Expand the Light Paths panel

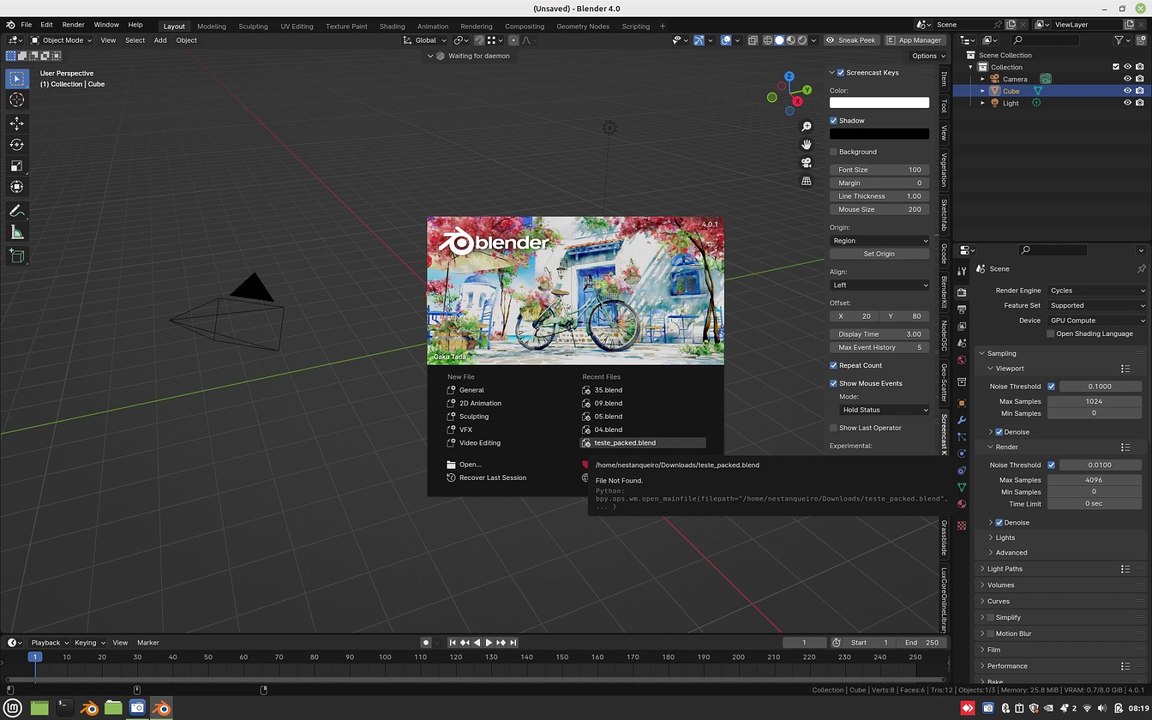click(1004, 569)
